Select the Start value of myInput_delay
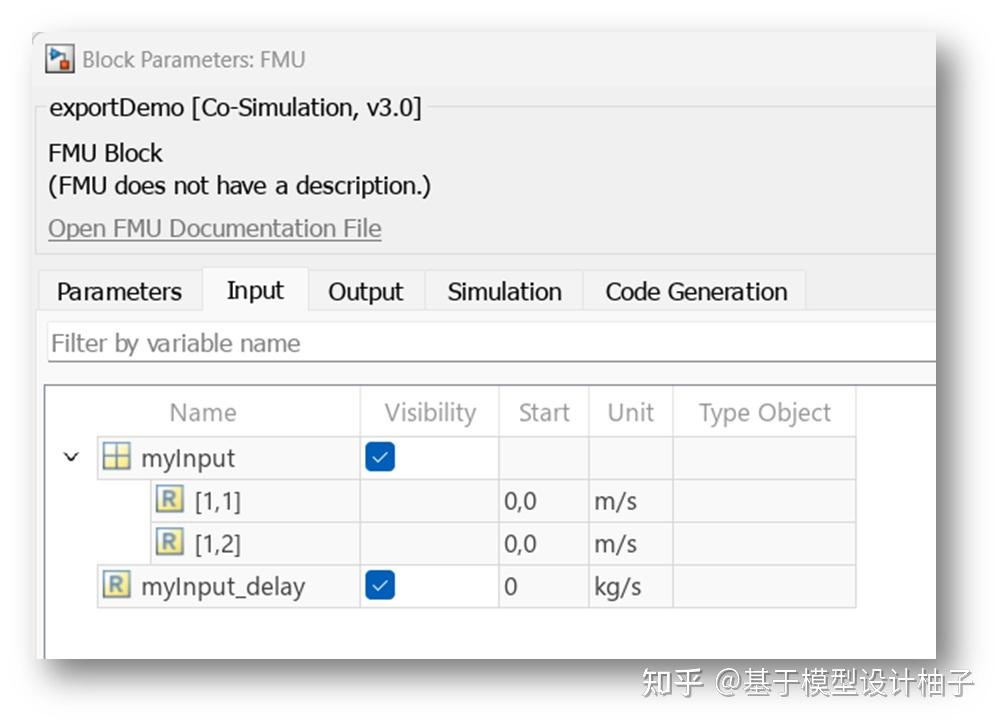The image size is (1001, 724). point(530,587)
